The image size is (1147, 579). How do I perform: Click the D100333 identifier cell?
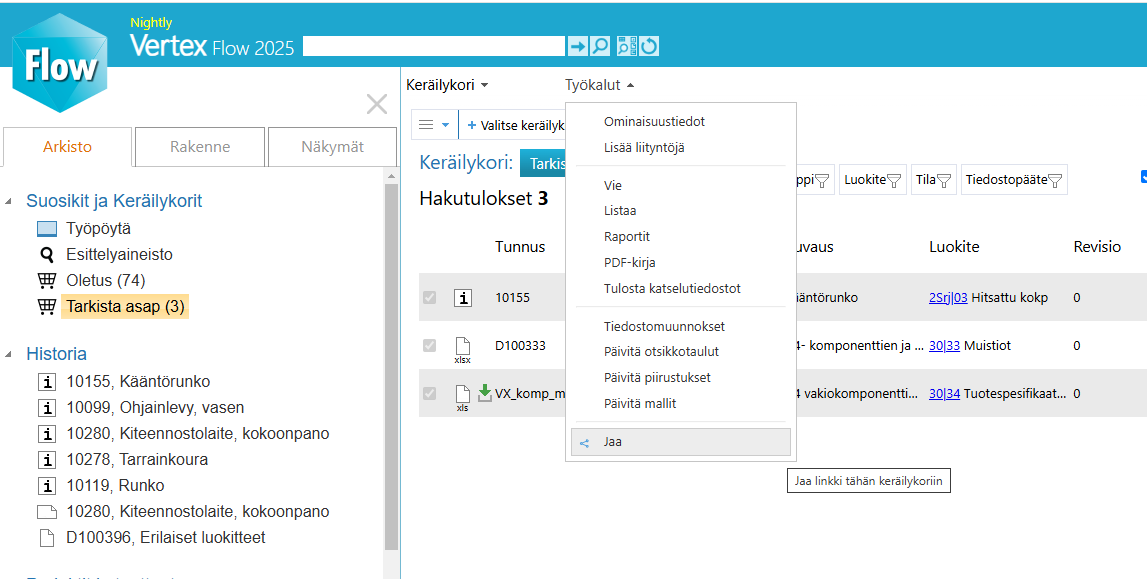point(520,345)
